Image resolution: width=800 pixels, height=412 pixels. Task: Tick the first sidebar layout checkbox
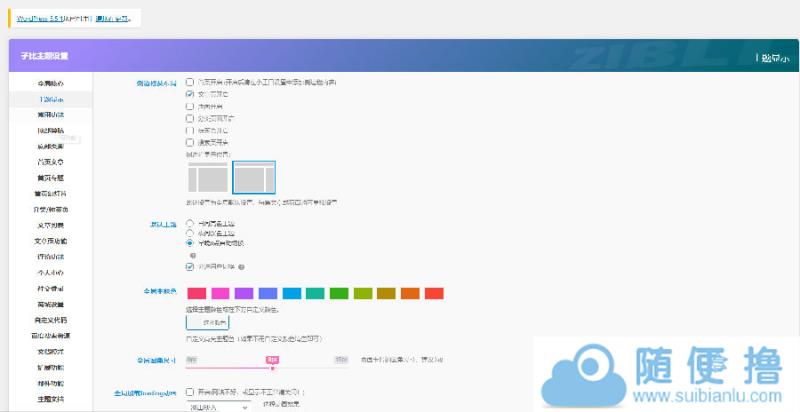pyautogui.click(x=190, y=82)
